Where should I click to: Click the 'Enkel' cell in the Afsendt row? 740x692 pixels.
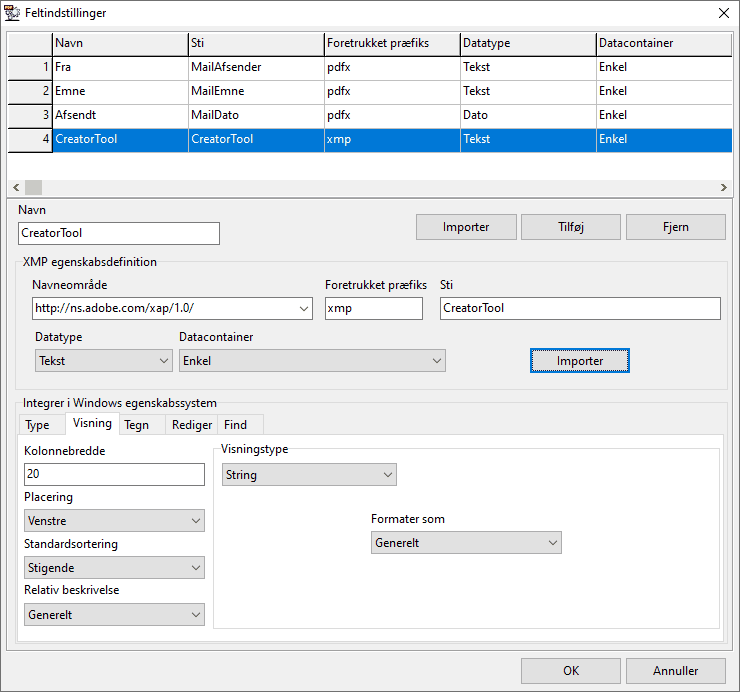point(664,116)
